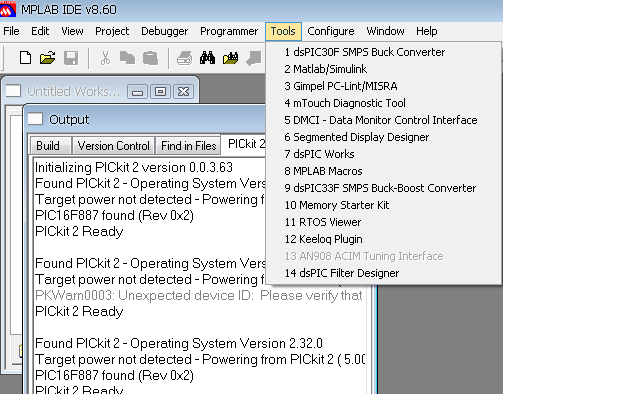Select the PICkit 2 output tab
Image resolution: width=640 pixels, height=400 pixels.
(245, 144)
